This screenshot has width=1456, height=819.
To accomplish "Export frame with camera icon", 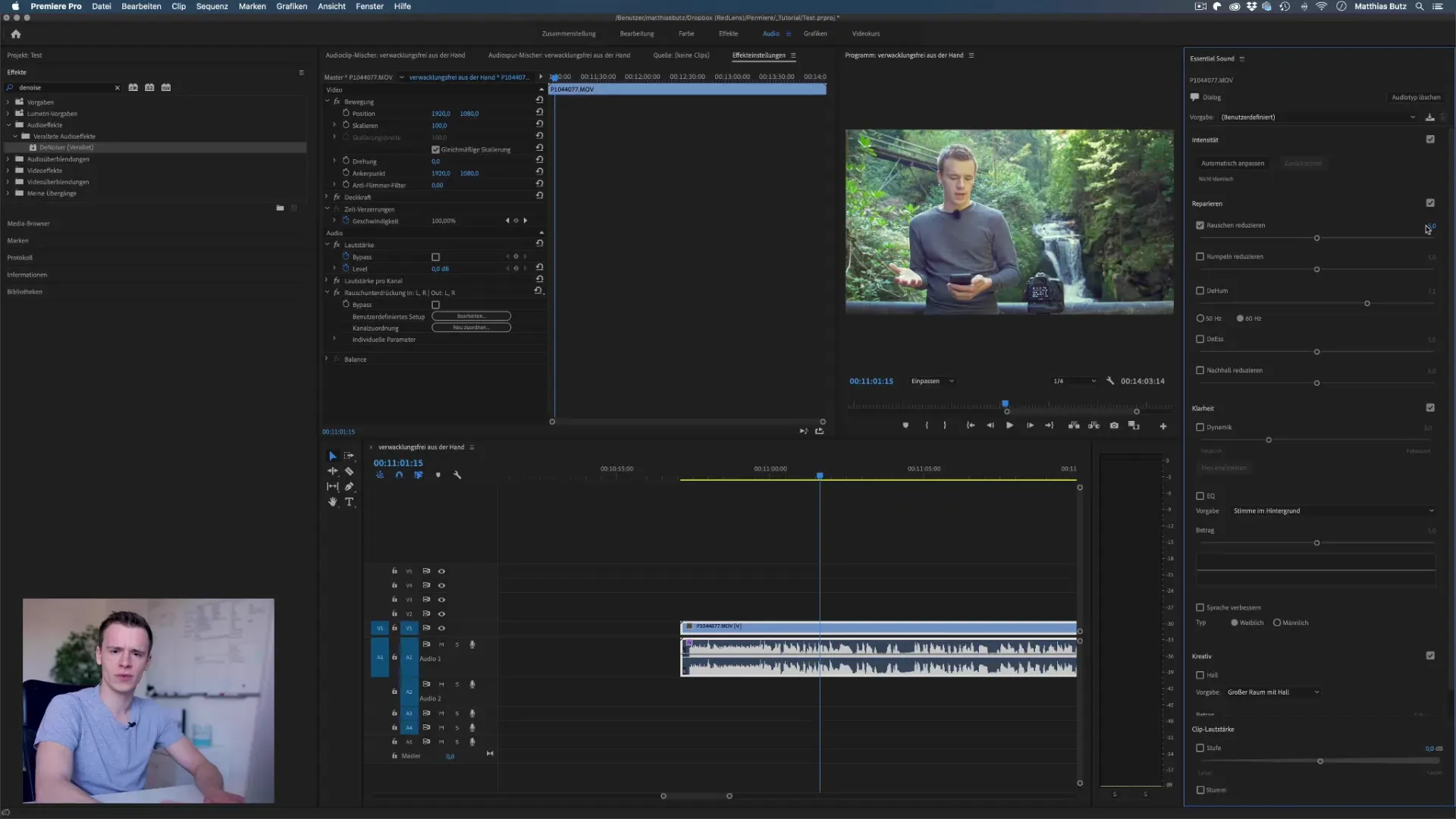I will (x=1114, y=425).
